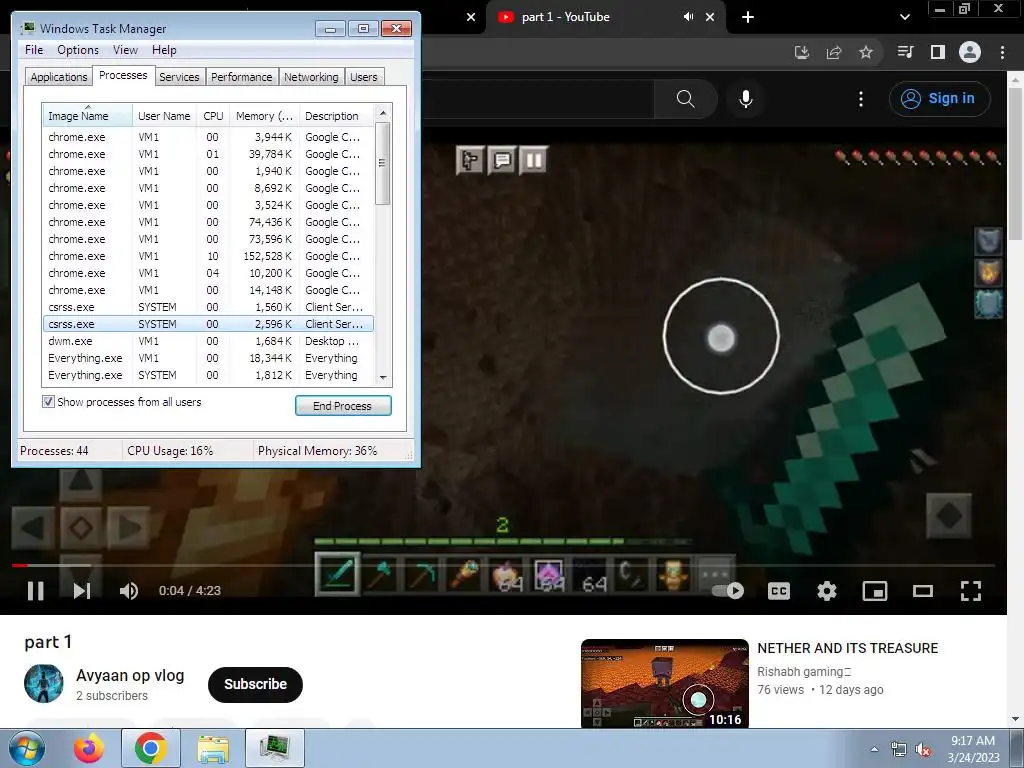The width and height of the screenshot is (1024, 768).
Task: Click process list scroll down arrow
Action: (x=383, y=377)
